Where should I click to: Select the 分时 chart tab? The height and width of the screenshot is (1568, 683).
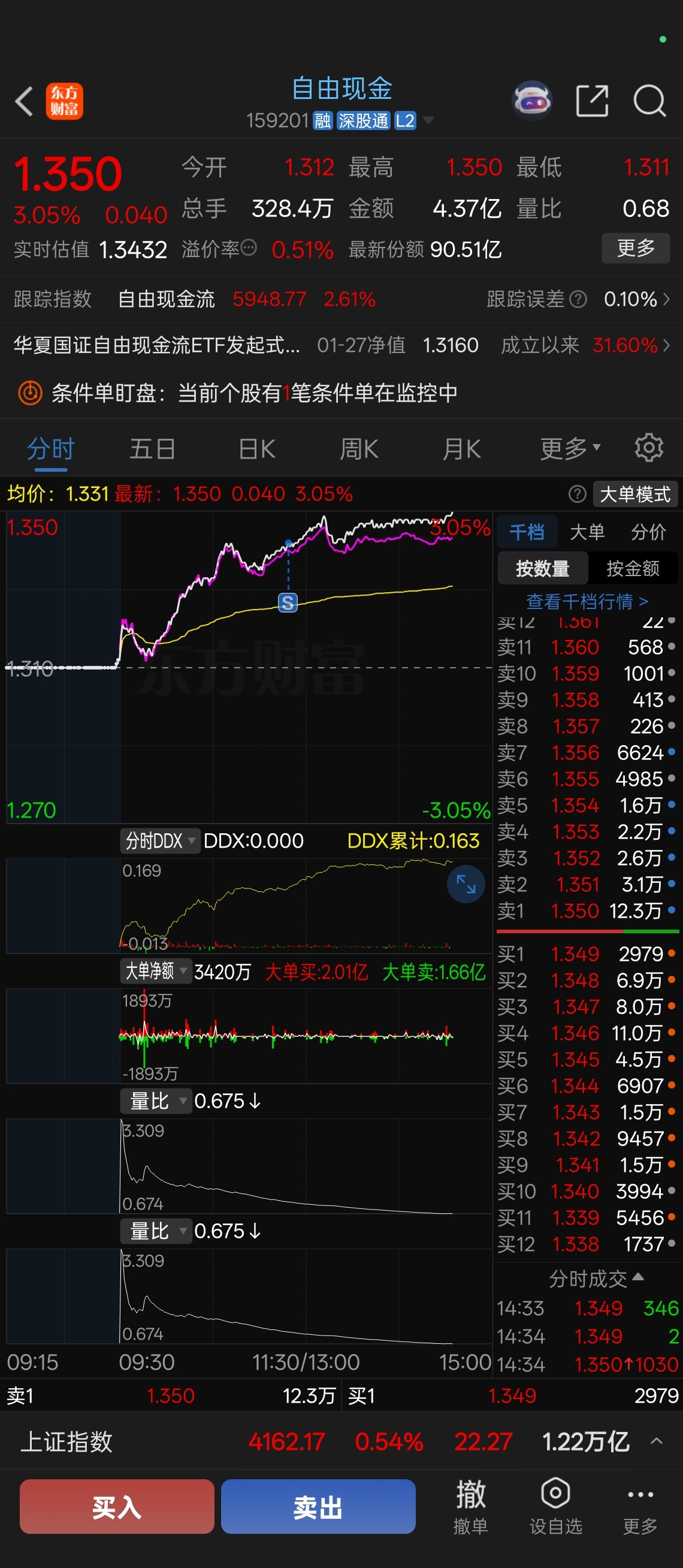tap(50, 449)
